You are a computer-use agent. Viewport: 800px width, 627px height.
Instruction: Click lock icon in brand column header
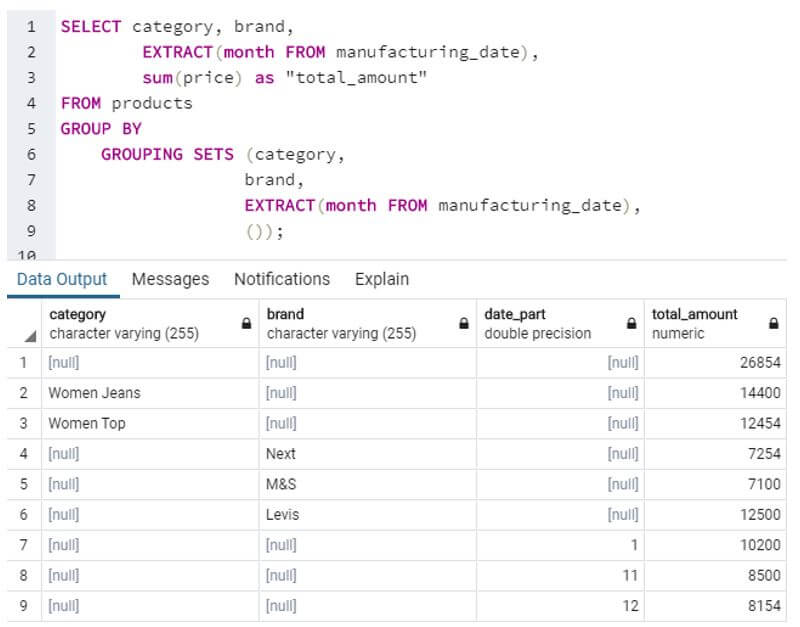(x=464, y=324)
